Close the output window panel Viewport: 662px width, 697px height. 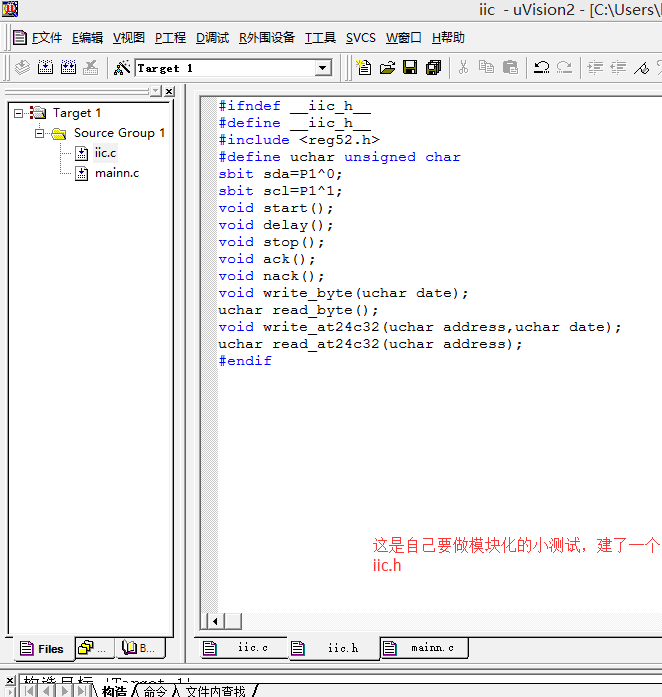pyautogui.click(x=9, y=680)
